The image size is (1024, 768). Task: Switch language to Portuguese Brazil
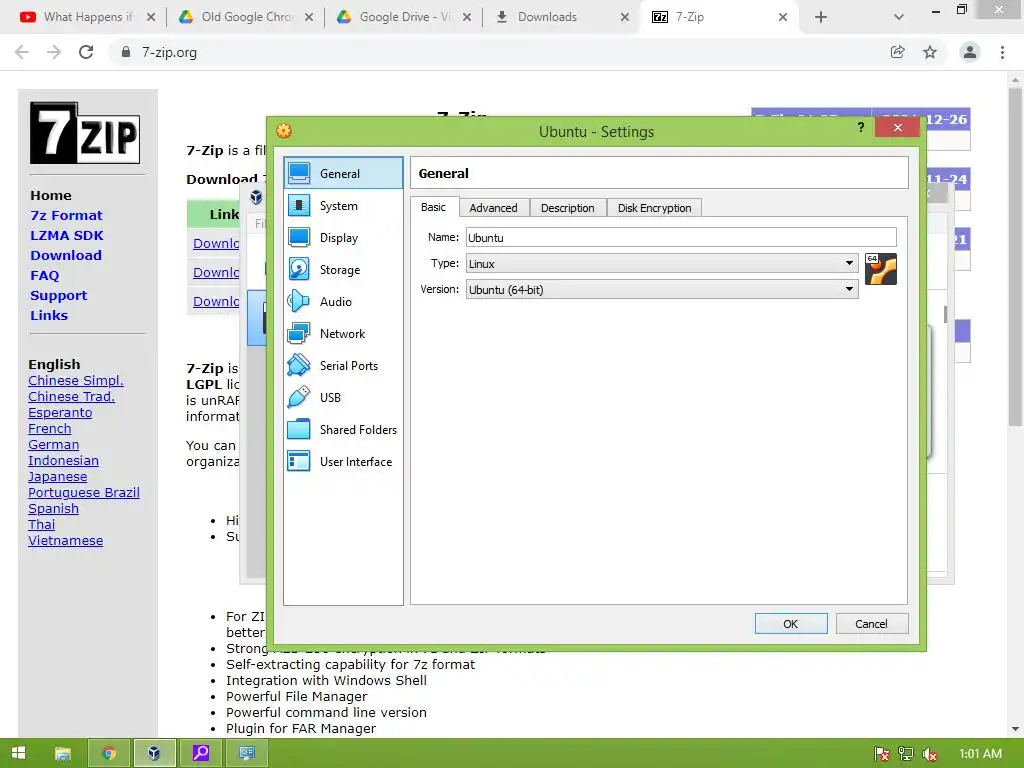[x=84, y=492]
